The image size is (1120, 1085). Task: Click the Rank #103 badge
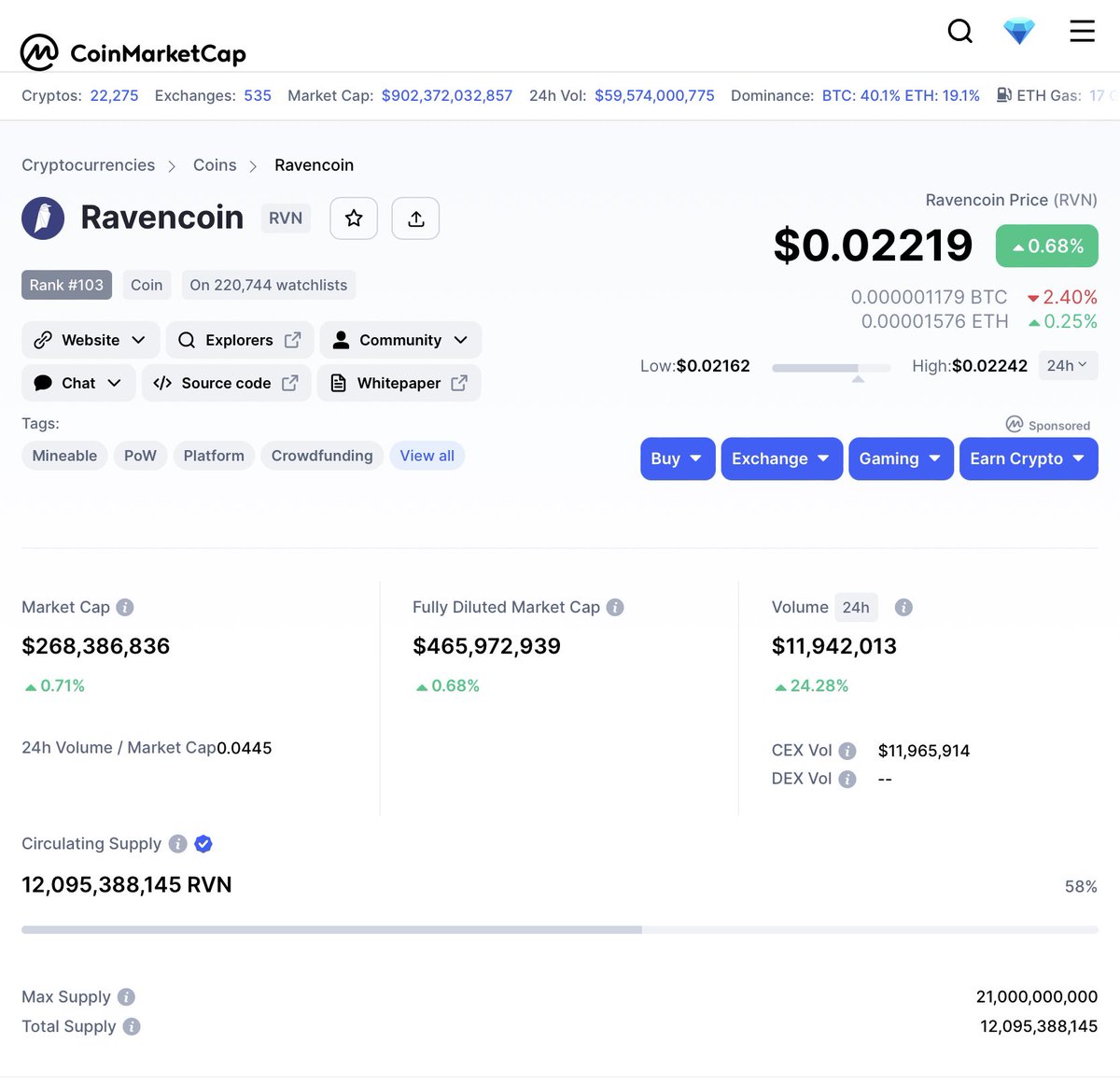66,285
